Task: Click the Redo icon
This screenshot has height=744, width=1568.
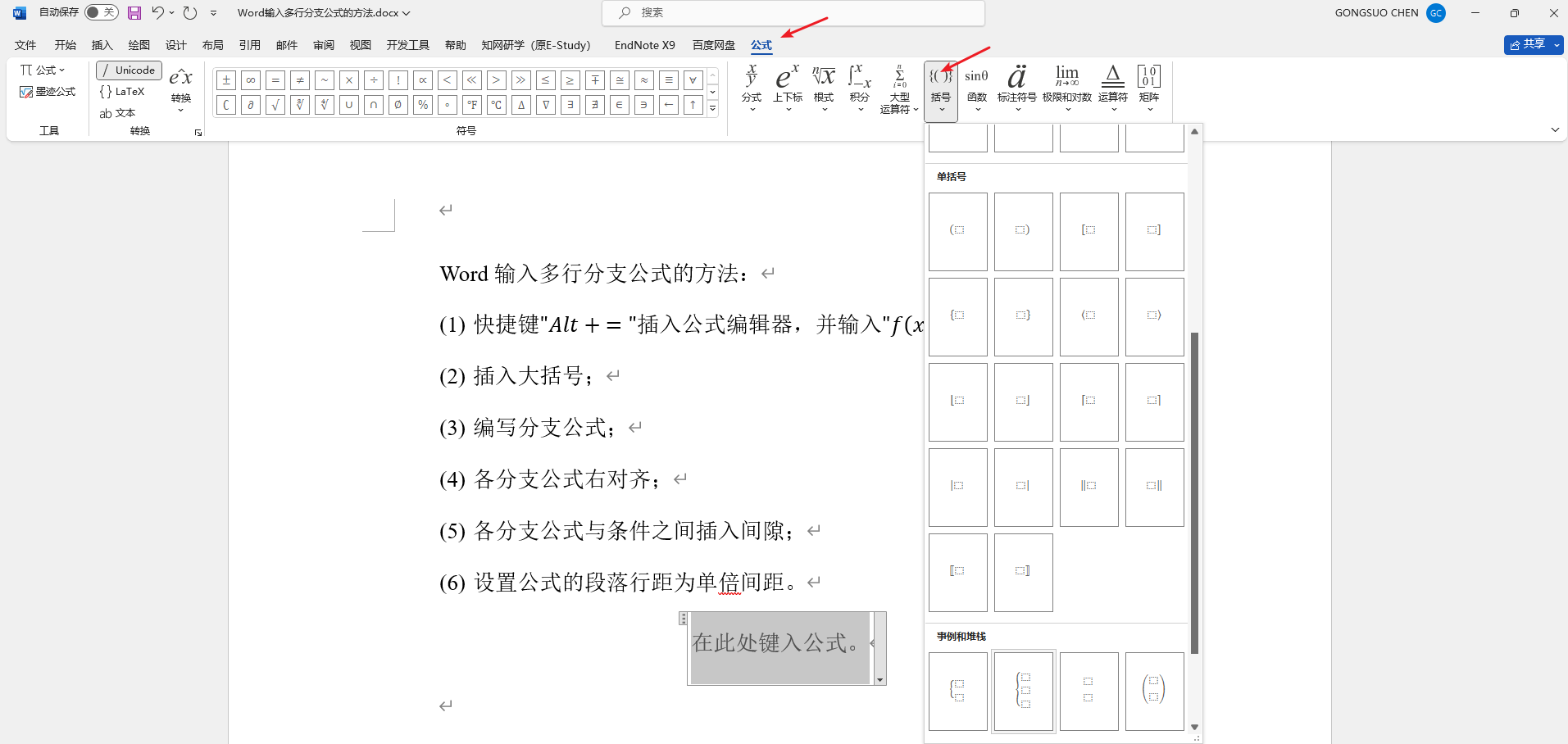Action: coord(190,12)
